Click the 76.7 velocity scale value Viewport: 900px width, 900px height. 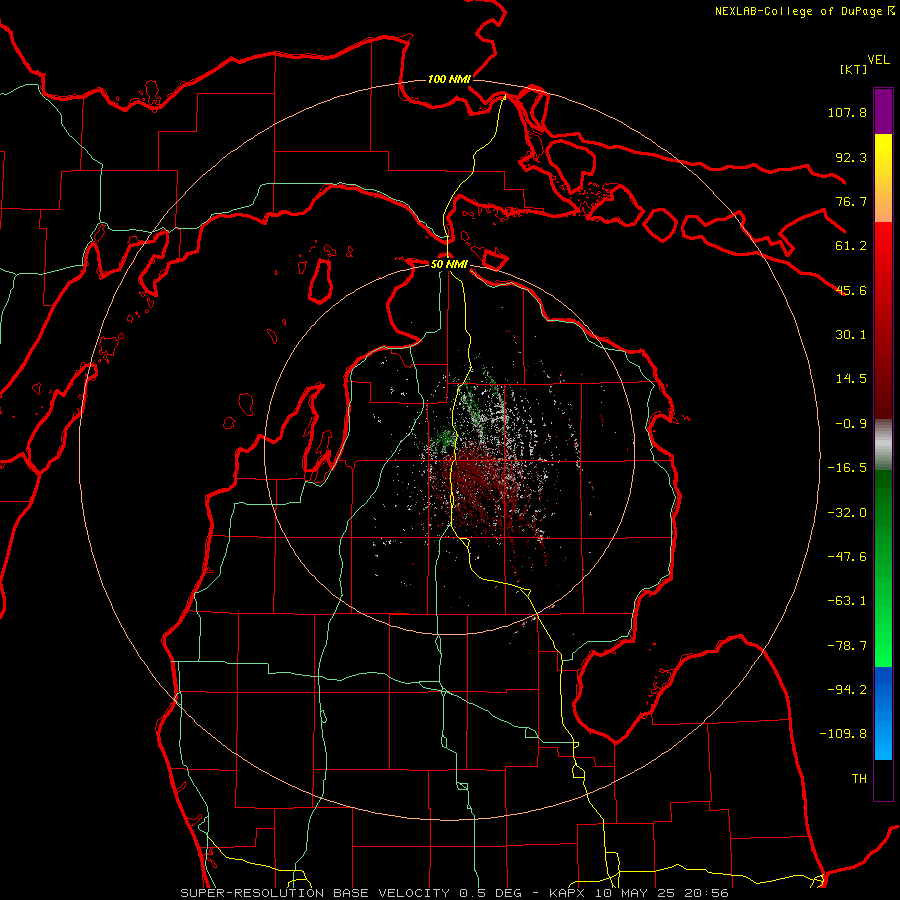tap(851, 201)
